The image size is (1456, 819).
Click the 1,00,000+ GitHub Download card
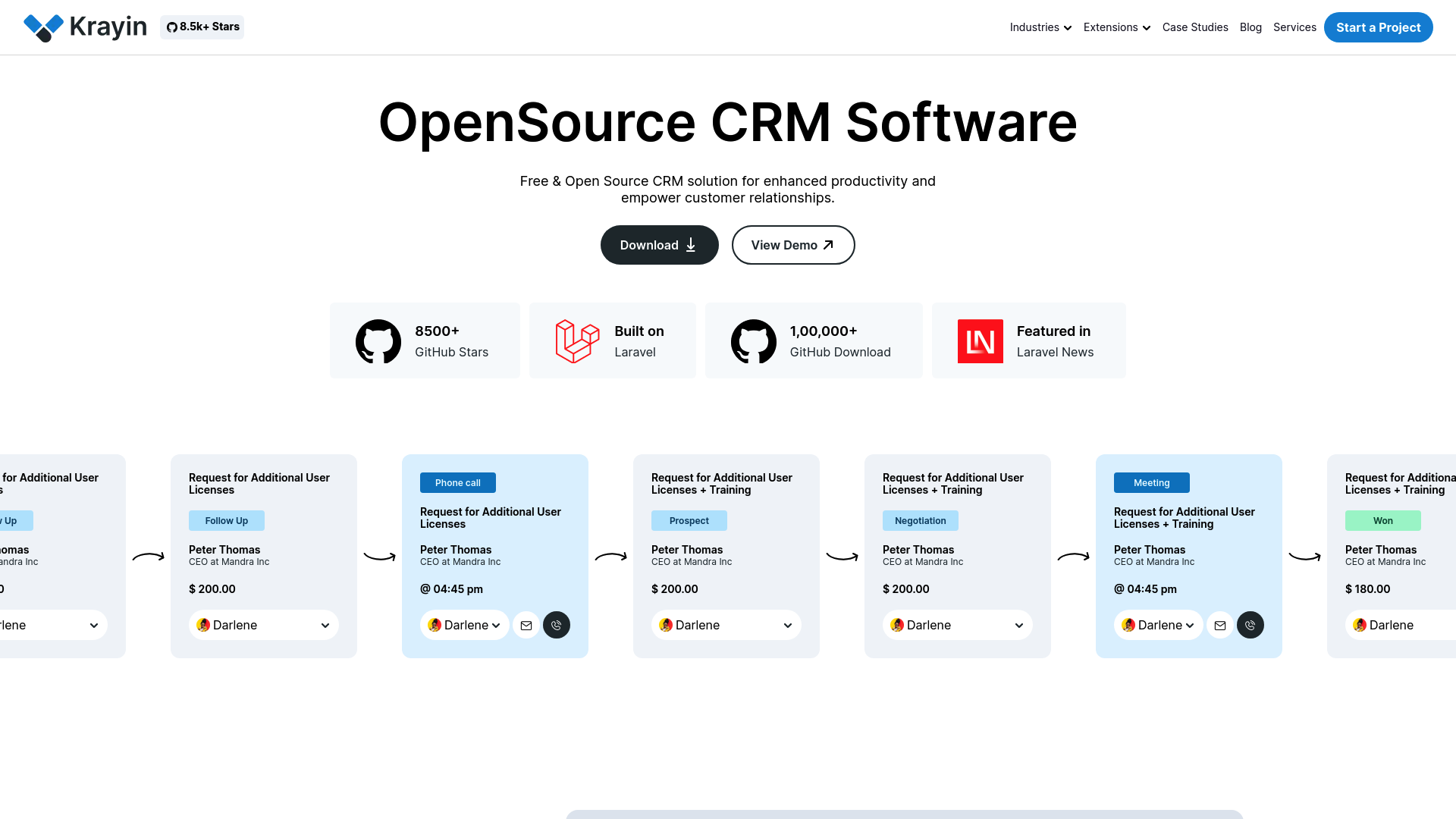pyautogui.click(x=814, y=340)
